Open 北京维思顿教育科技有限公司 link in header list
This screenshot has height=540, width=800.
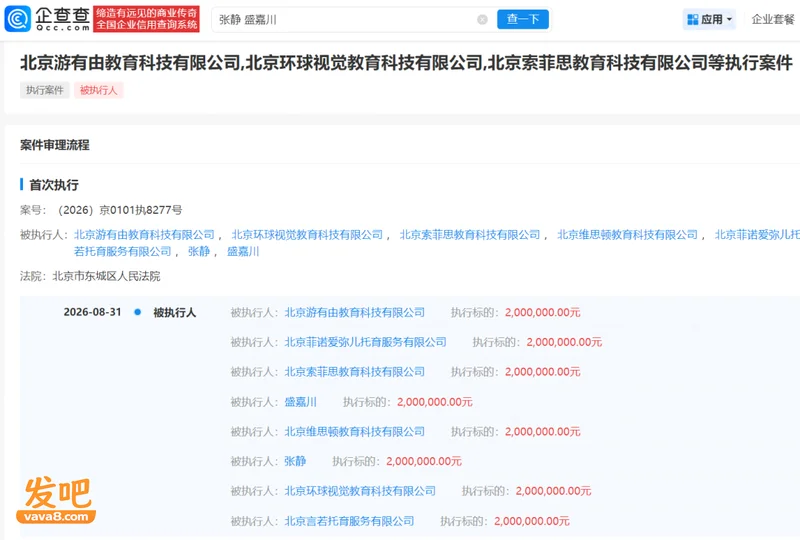[x=628, y=235]
